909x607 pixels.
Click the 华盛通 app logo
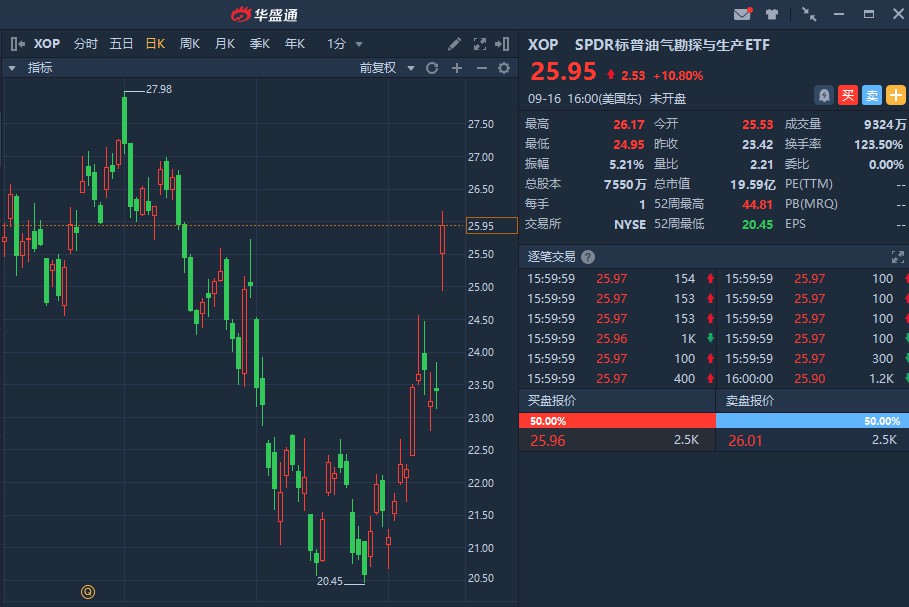click(264, 14)
